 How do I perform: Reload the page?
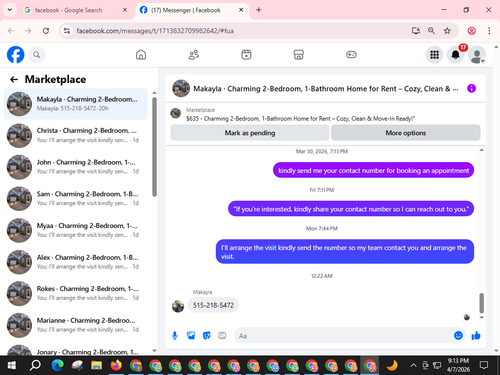point(46,31)
